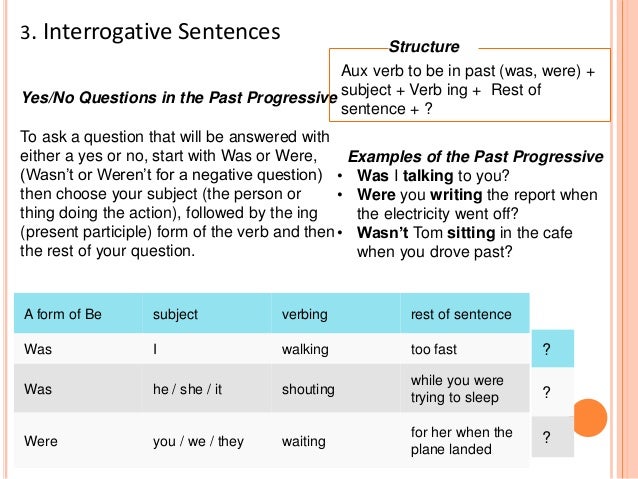638x479 pixels.
Task: Select the 'A form of Be' header cell
Action: coord(78,314)
